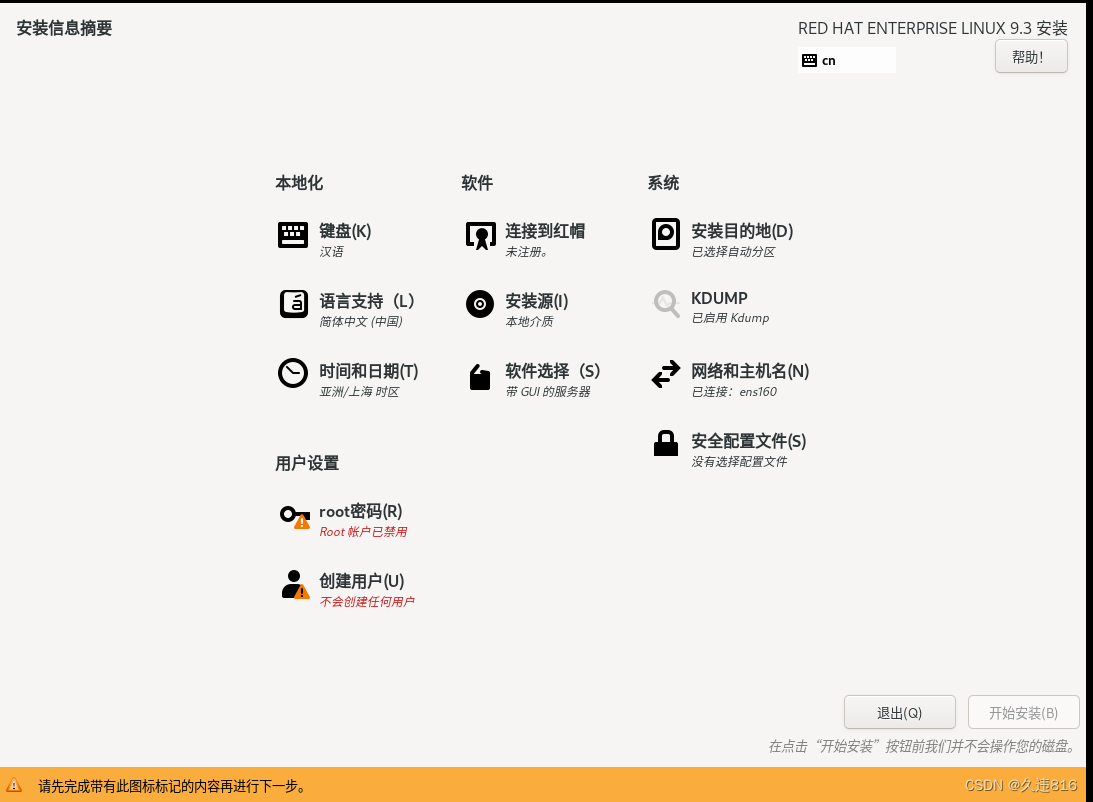
Task: Click the keyboard icon in the cn layout indicator
Action: coord(809,61)
